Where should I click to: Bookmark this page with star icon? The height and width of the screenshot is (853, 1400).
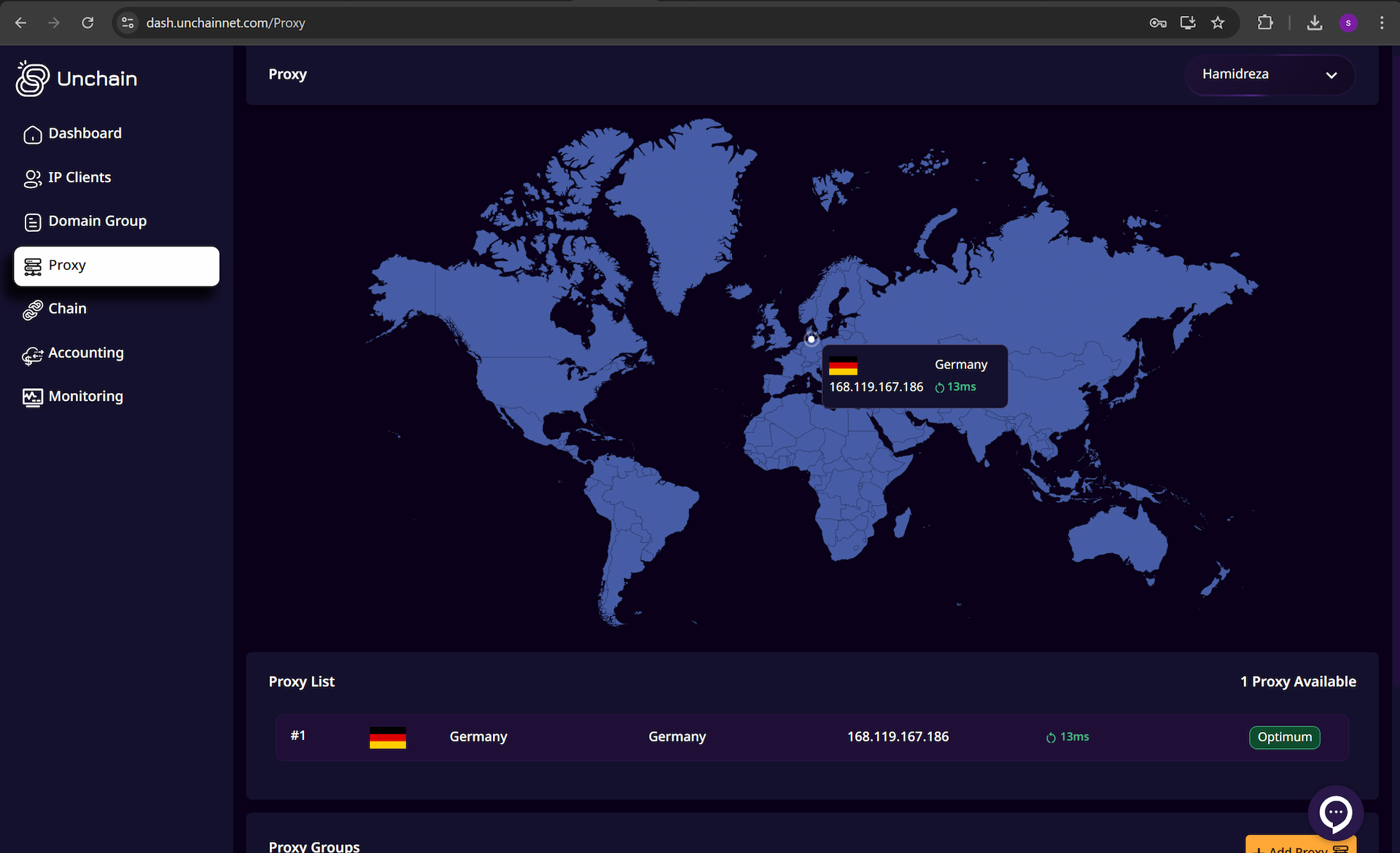(1218, 23)
